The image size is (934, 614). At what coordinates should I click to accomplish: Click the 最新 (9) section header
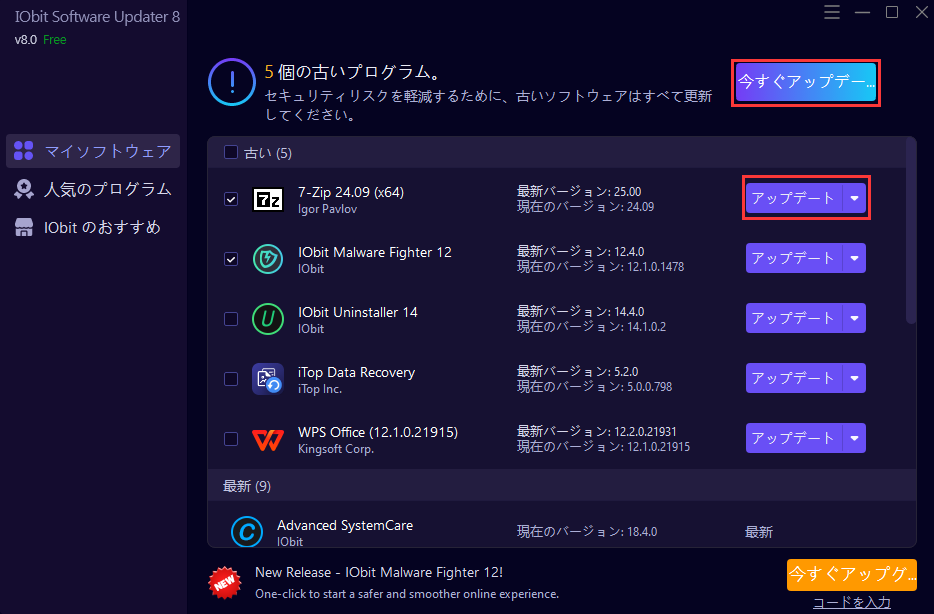tap(562, 486)
